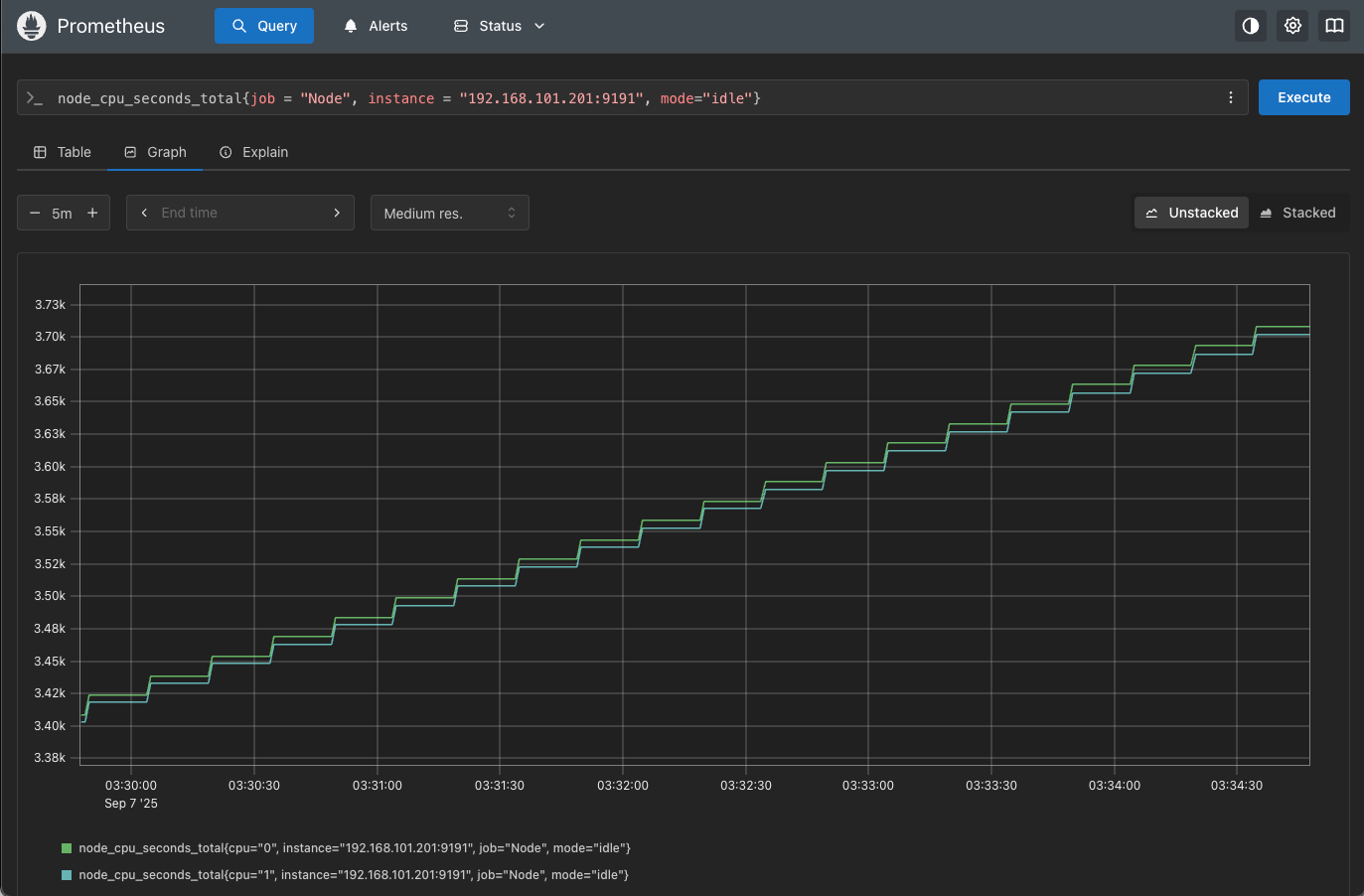Screen dimensions: 1364x896
Task: Open documentation via the book icon
Action: (1334, 26)
